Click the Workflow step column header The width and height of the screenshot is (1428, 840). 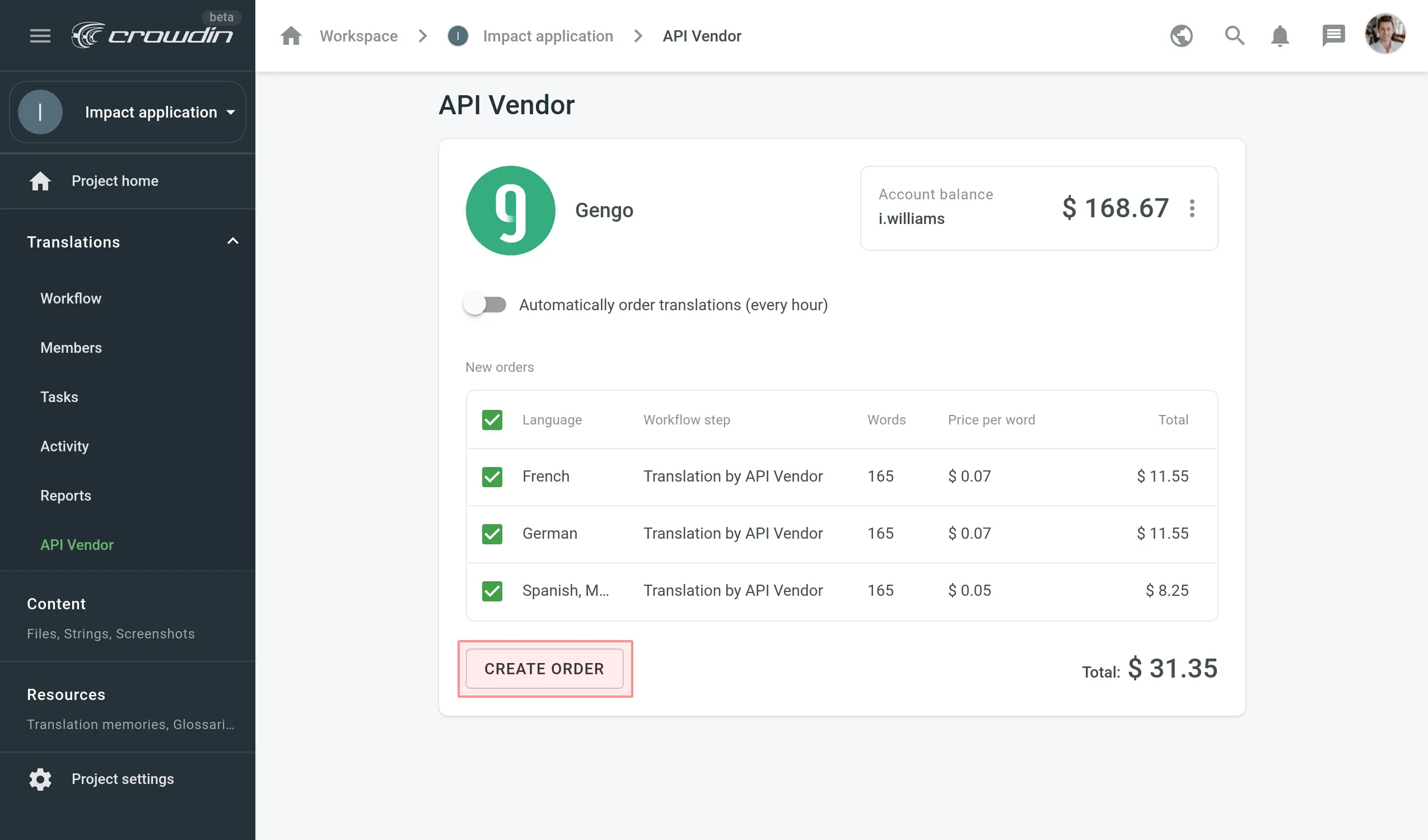pos(687,420)
